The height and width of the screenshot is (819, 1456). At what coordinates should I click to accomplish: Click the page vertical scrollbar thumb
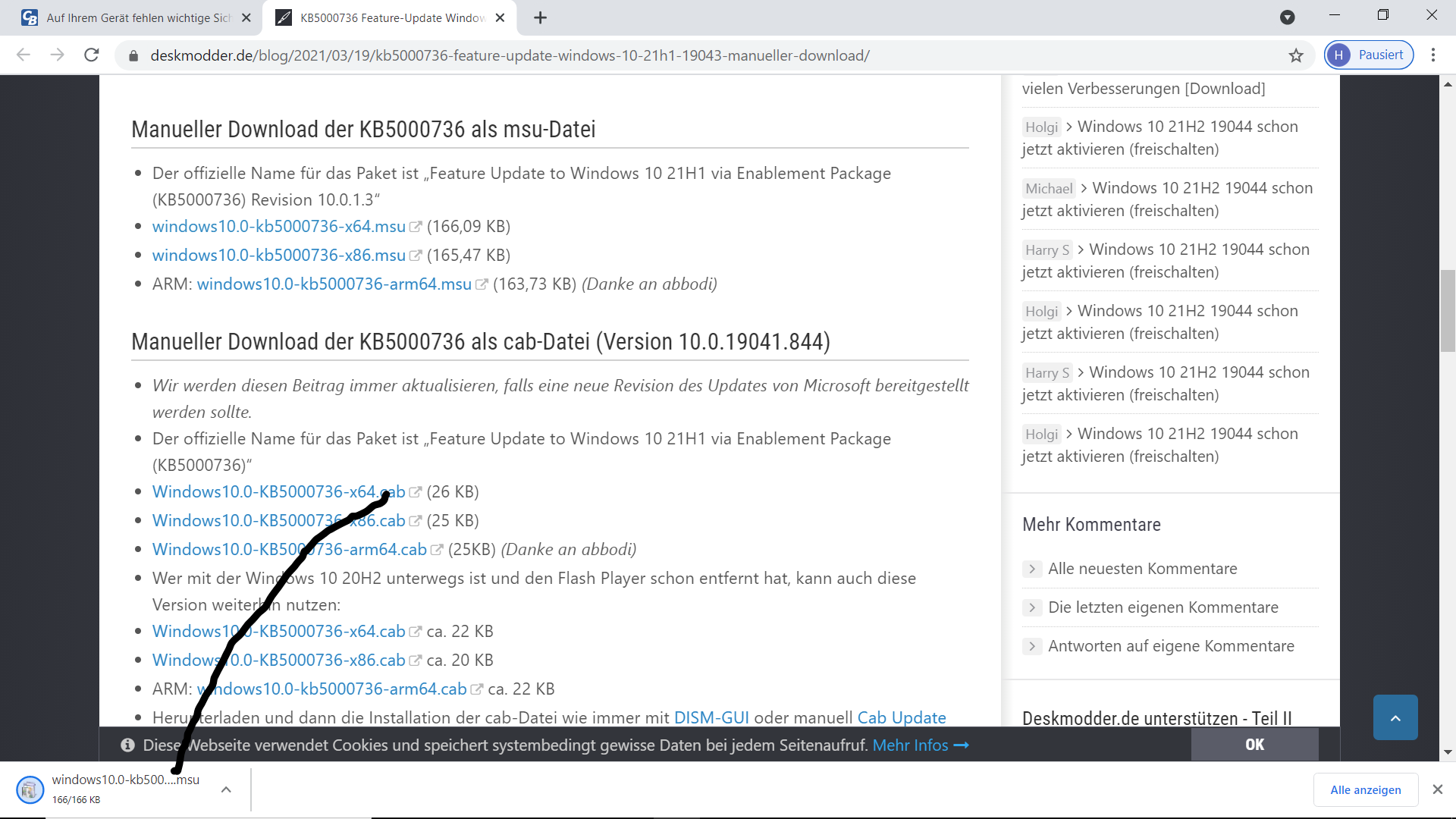coord(1448,311)
